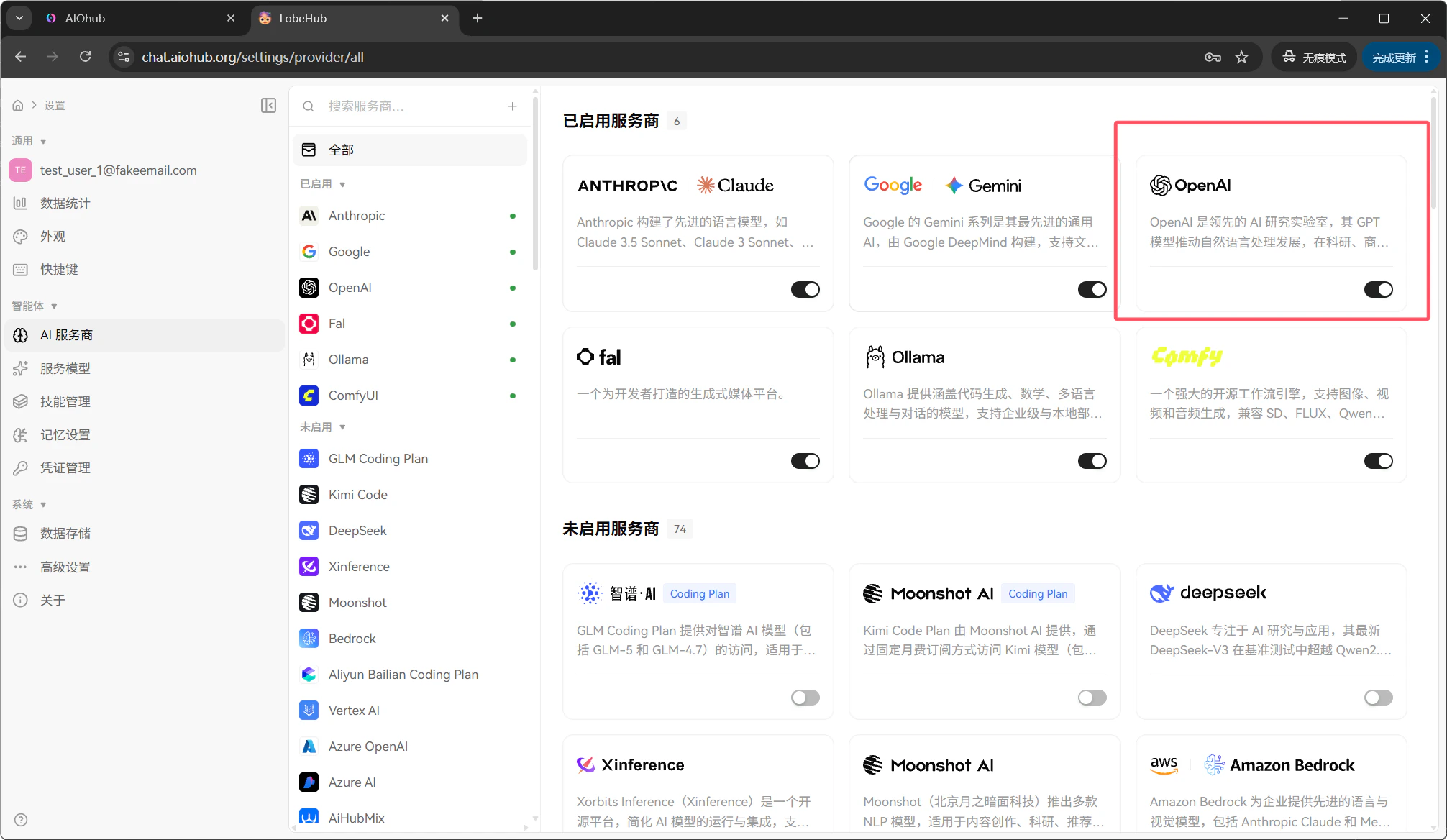Screen dimensions: 1447x840
Task: Select GLM Coding Plan in the list
Action: [410, 459]
